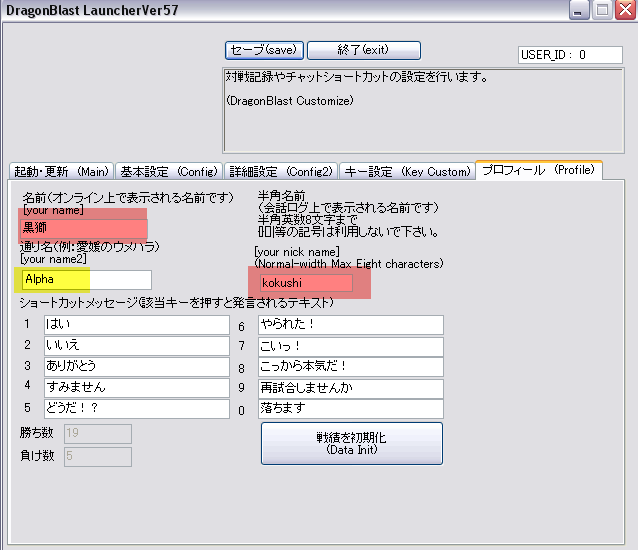Click the 半角名前 label text
The image size is (638, 550).
282,196
